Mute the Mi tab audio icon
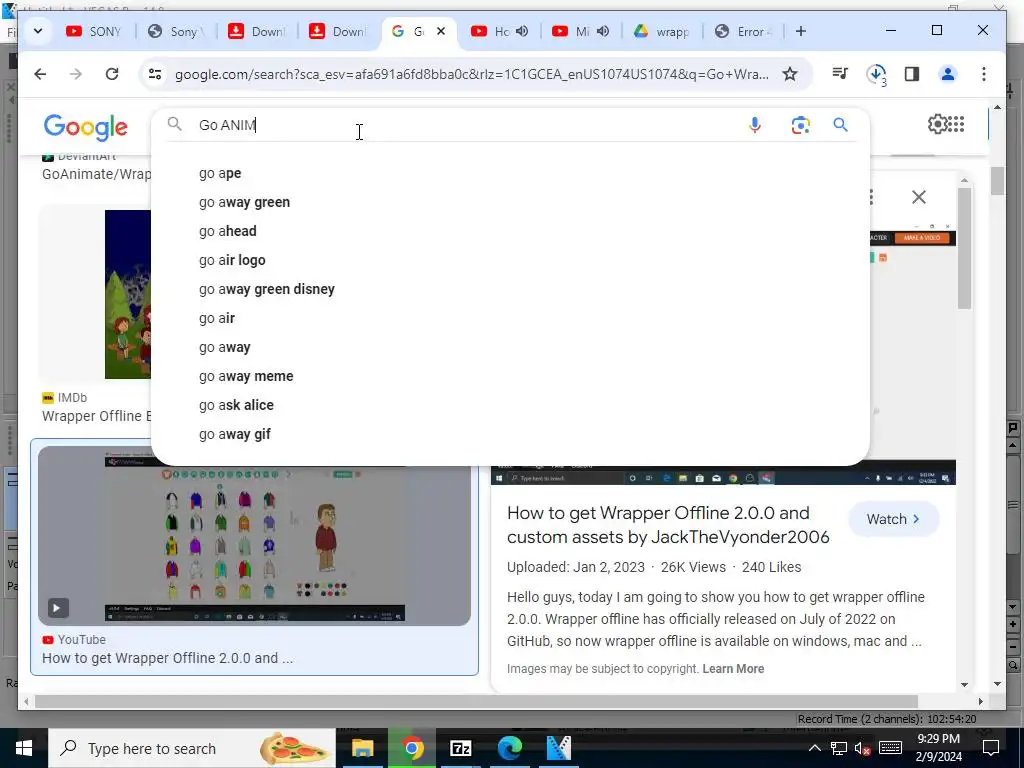 [x=603, y=31]
